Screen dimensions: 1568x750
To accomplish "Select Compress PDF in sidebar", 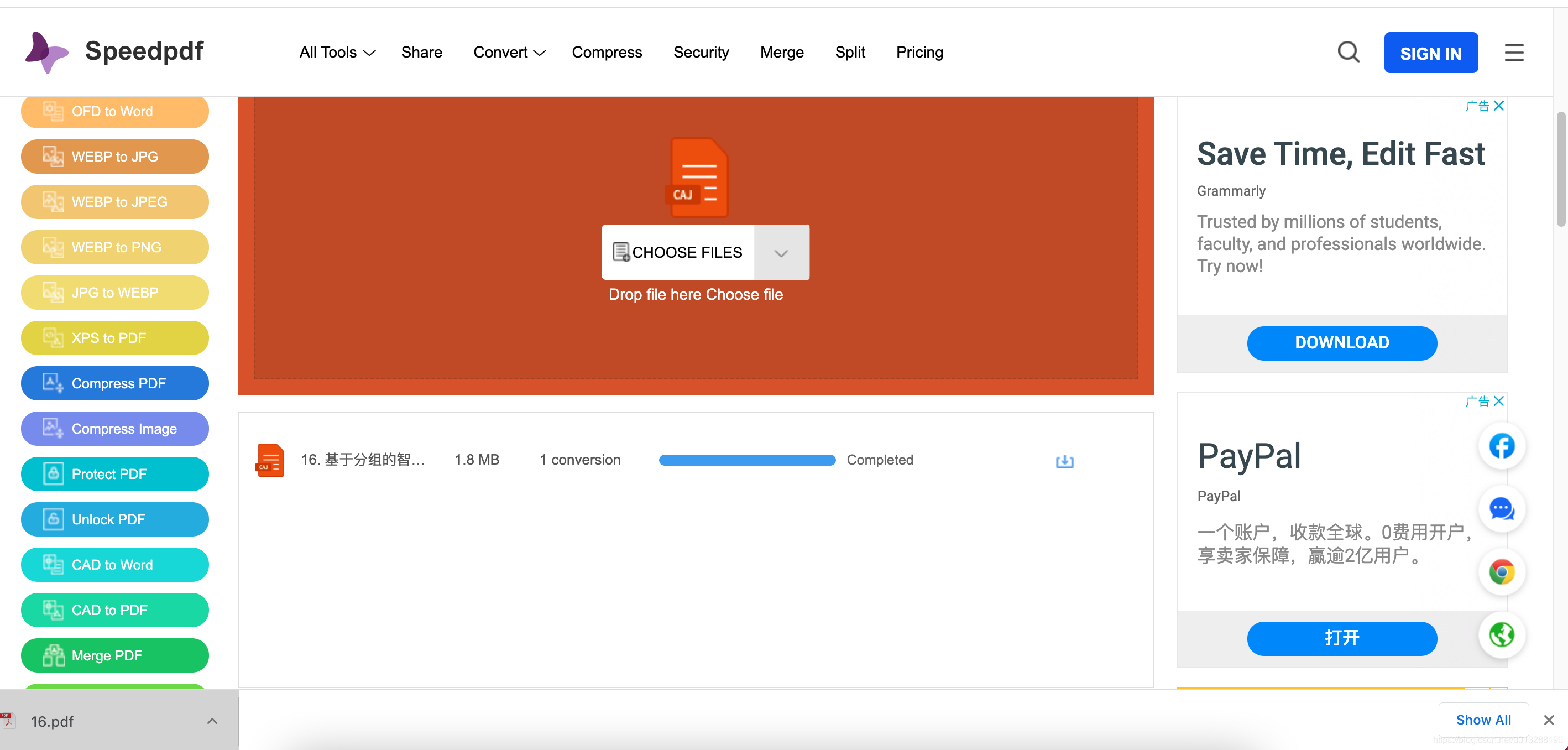I will (x=114, y=383).
